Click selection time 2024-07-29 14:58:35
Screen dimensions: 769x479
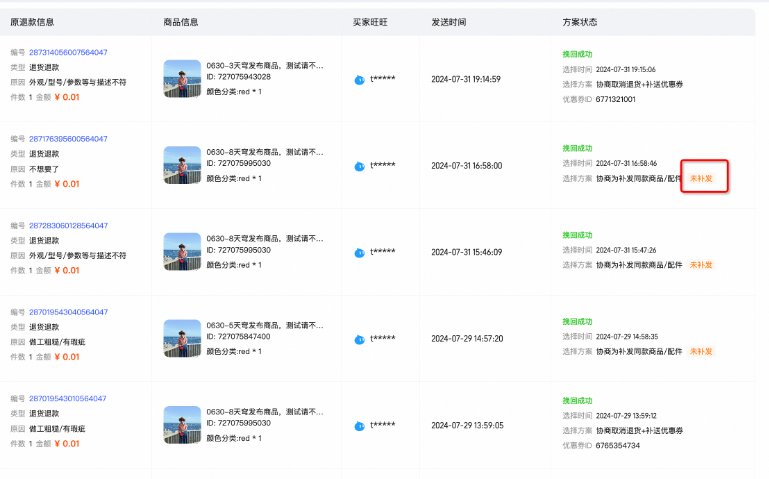pos(627,337)
